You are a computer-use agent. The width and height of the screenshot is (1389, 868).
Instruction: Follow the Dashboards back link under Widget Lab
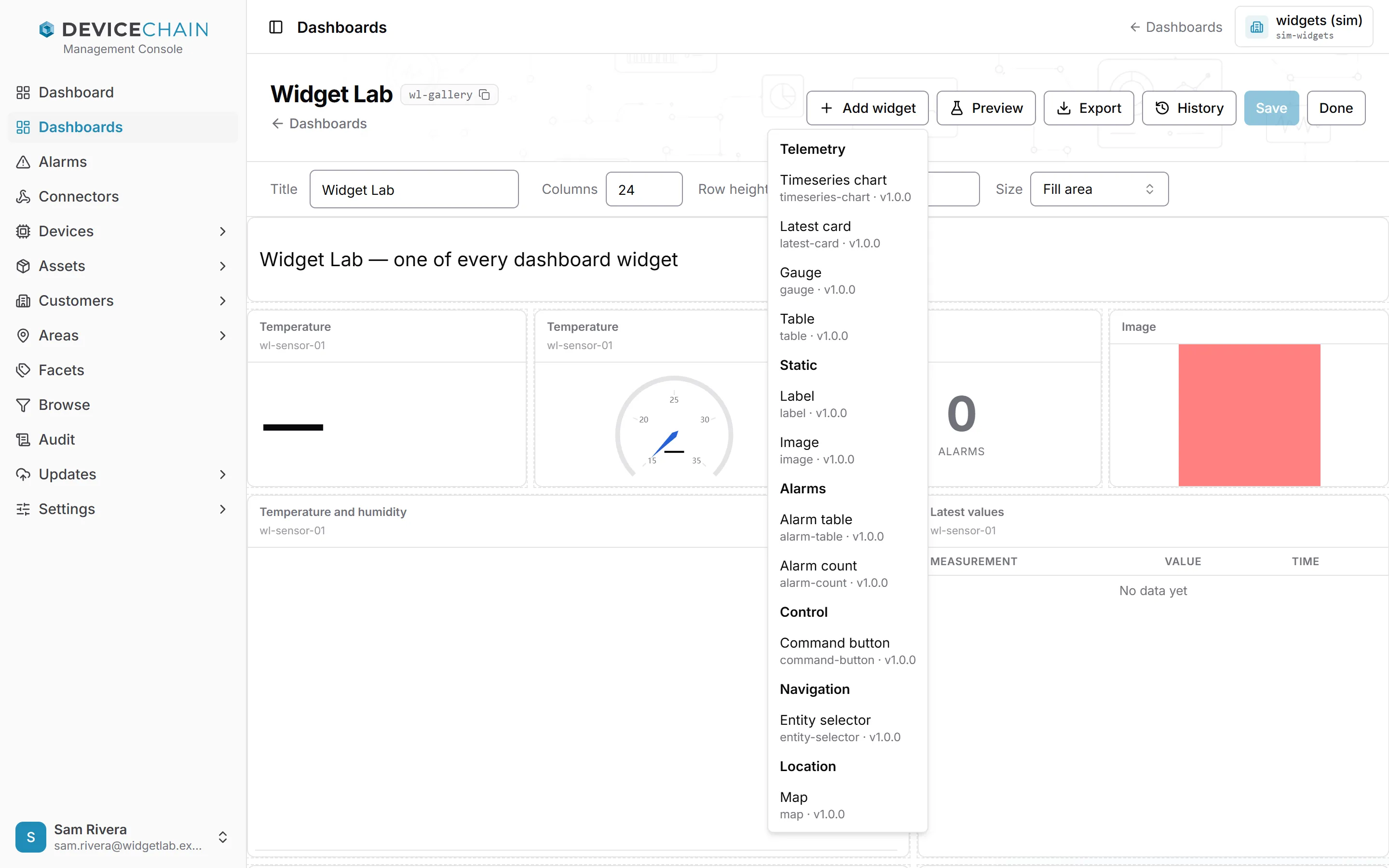tap(319, 123)
